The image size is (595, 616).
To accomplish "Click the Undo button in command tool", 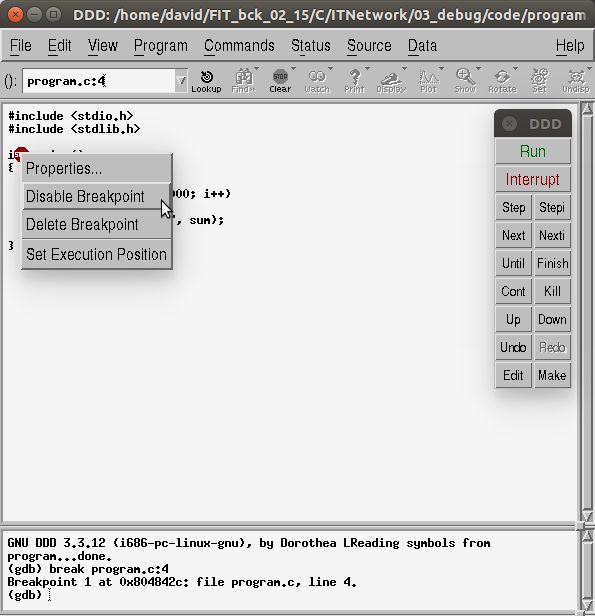I will point(513,347).
